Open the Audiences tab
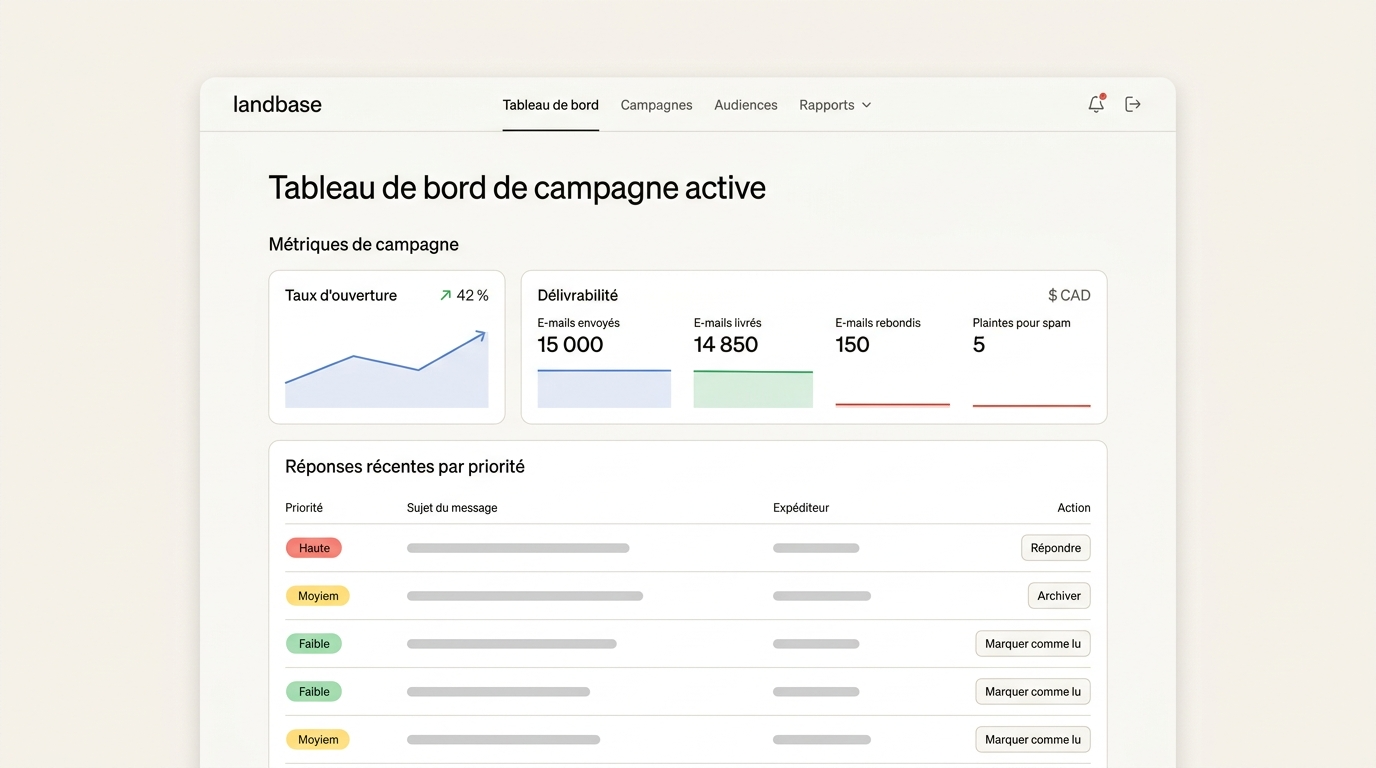 (746, 105)
